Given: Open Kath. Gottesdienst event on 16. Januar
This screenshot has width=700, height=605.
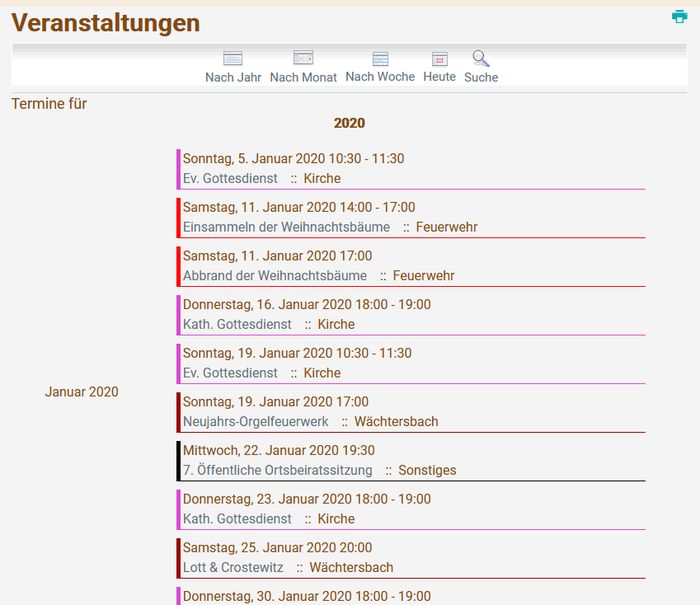Looking at the screenshot, I should click(x=237, y=325).
